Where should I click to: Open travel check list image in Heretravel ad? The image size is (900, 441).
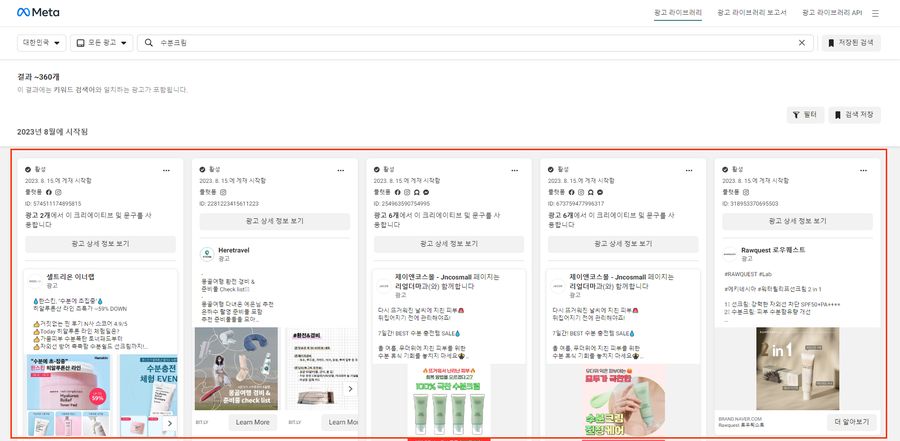(236, 369)
